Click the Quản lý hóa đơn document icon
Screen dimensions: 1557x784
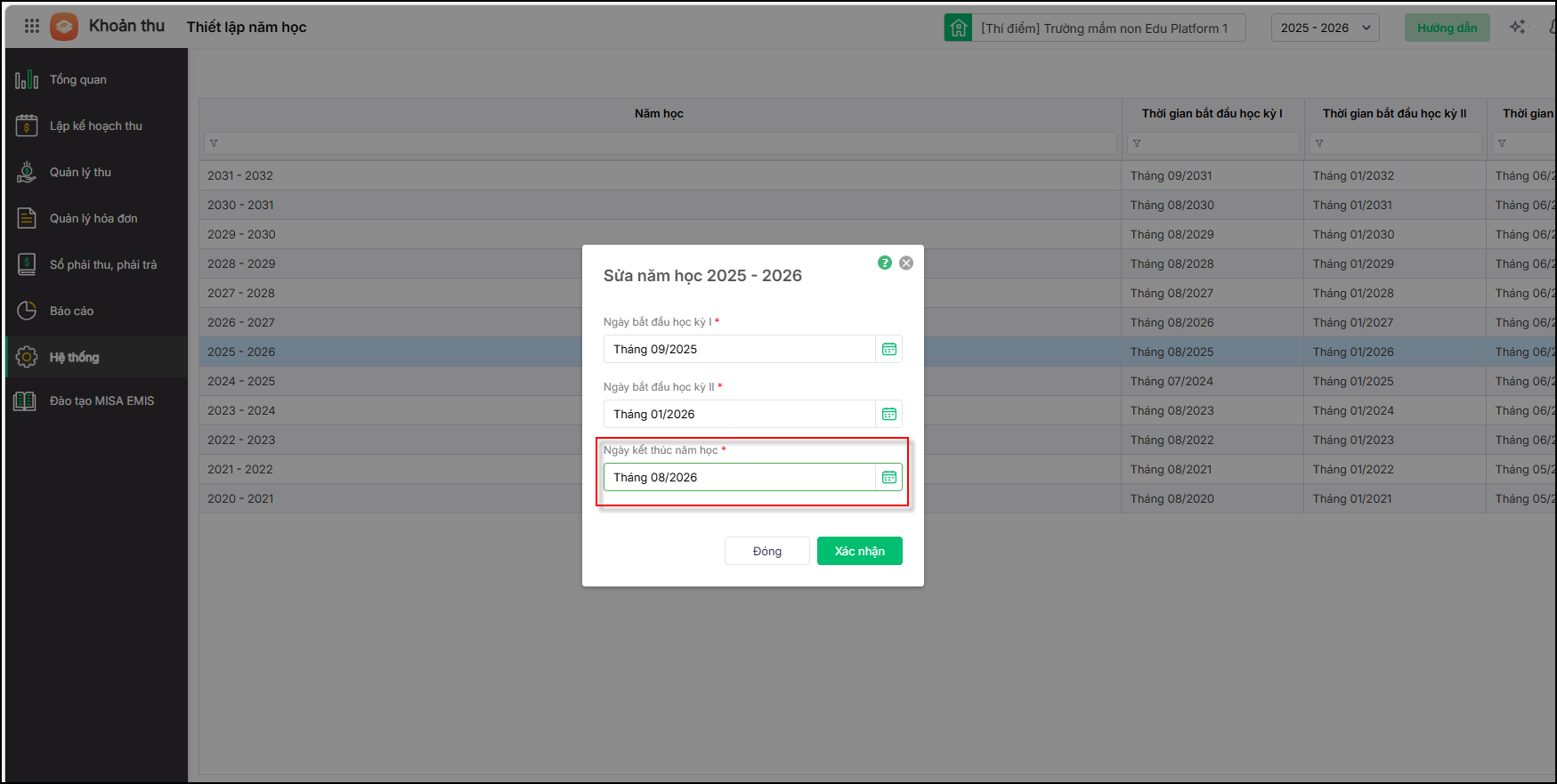point(27,218)
